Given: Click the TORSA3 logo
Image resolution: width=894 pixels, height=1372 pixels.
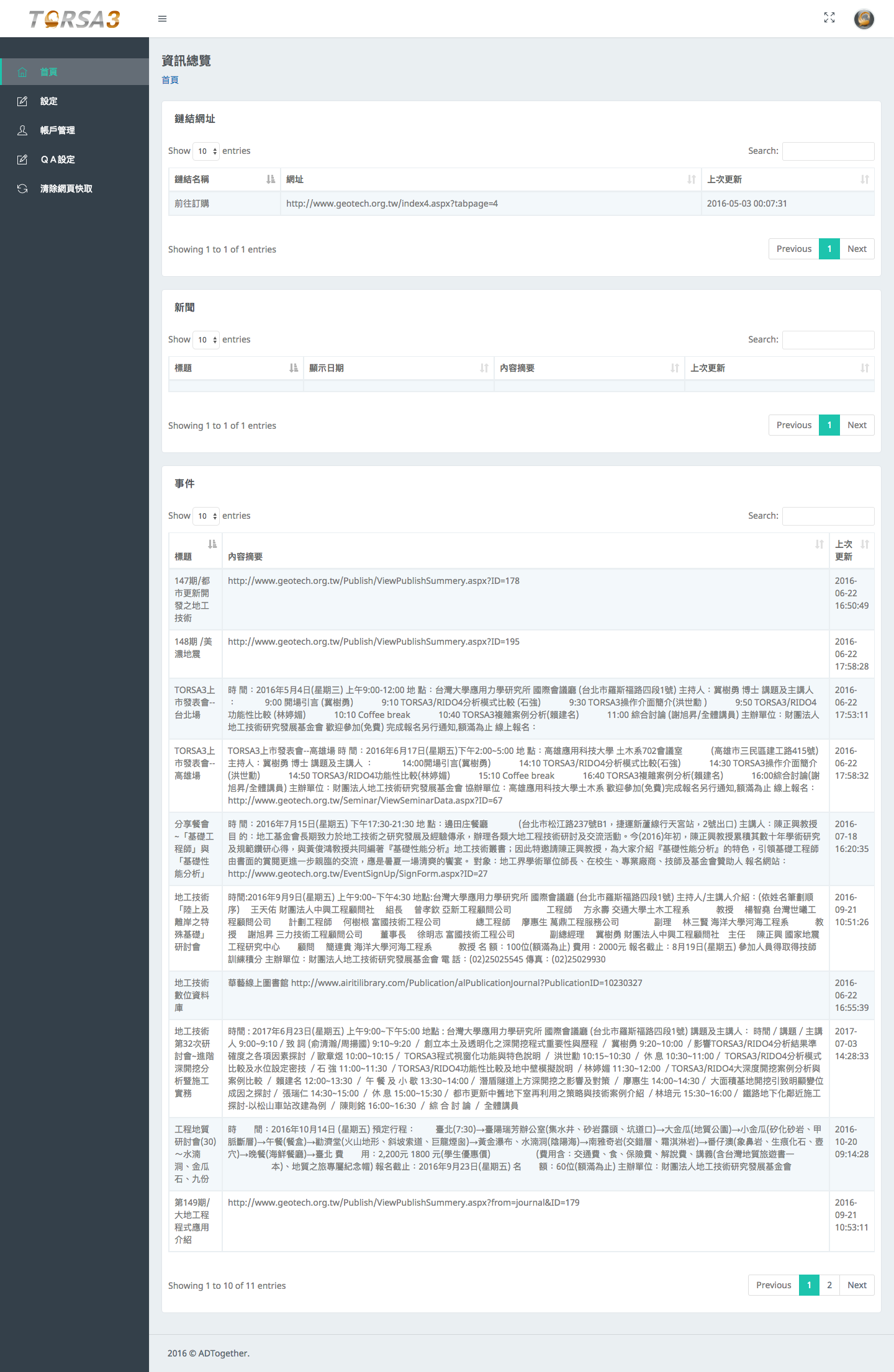Looking at the screenshot, I should tap(74, 19).
